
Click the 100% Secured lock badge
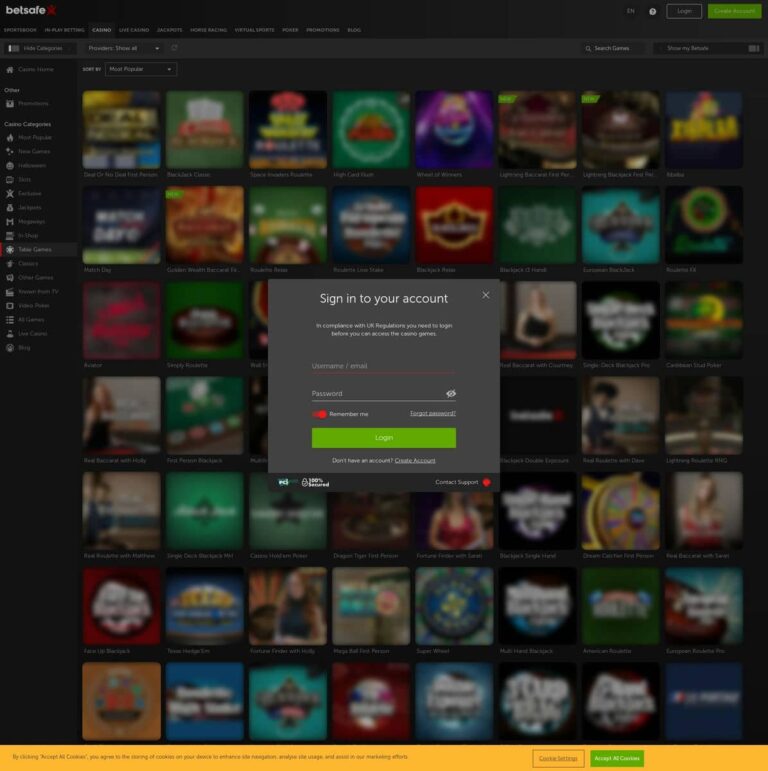315,482
